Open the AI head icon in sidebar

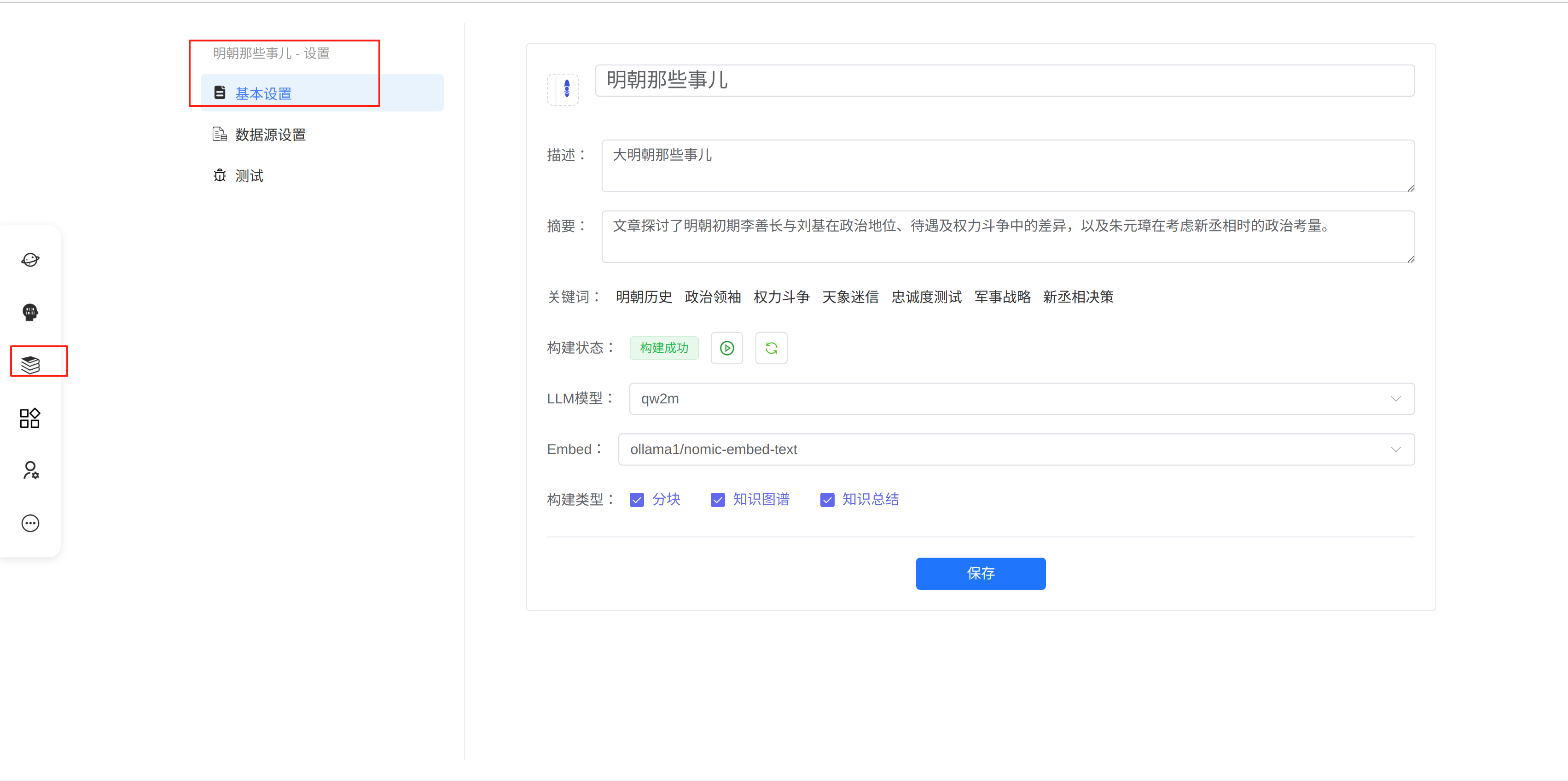click(30, 312)
